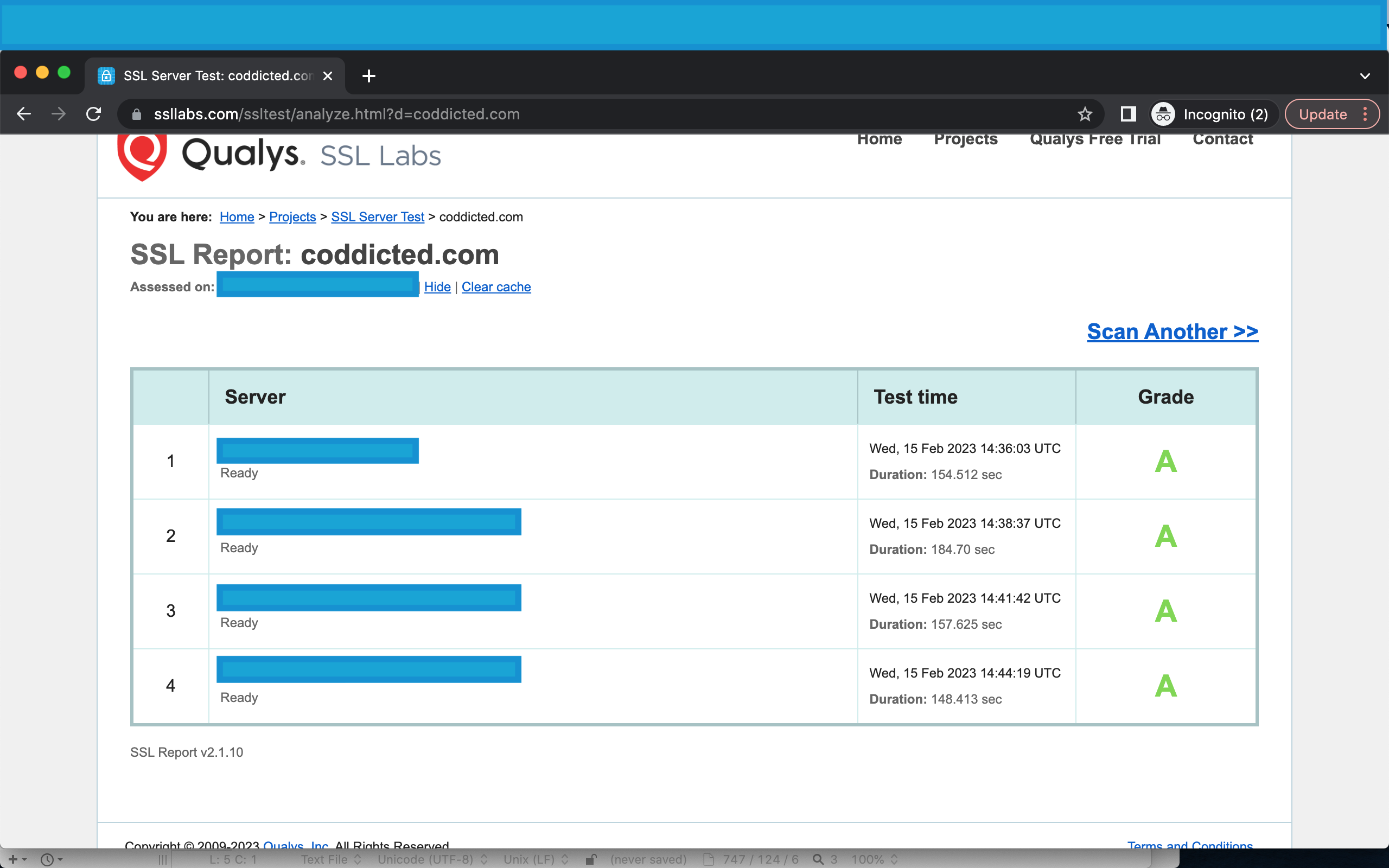Click the magnifier search count icon in status bar
1389x868 pixels.
pyautogui.click(x=818, y=859)
